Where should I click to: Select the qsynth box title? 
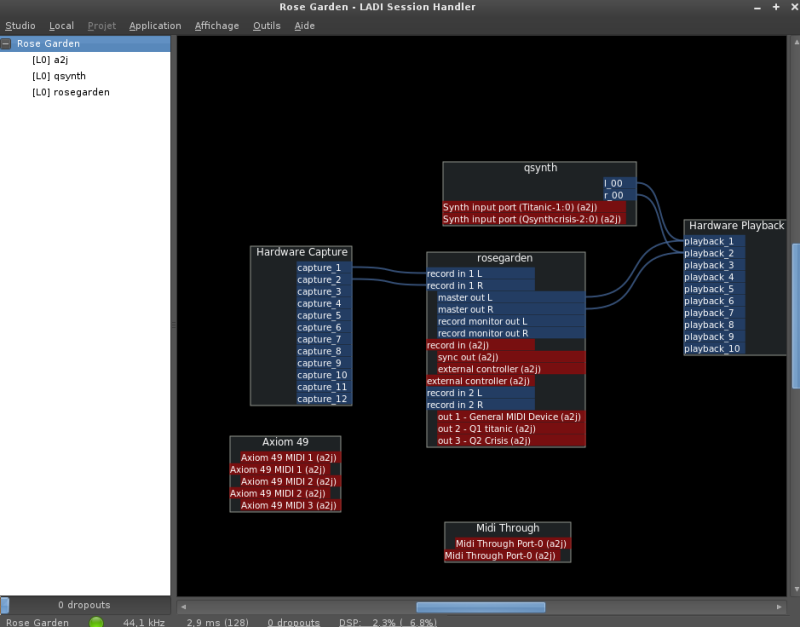point(540,168)
